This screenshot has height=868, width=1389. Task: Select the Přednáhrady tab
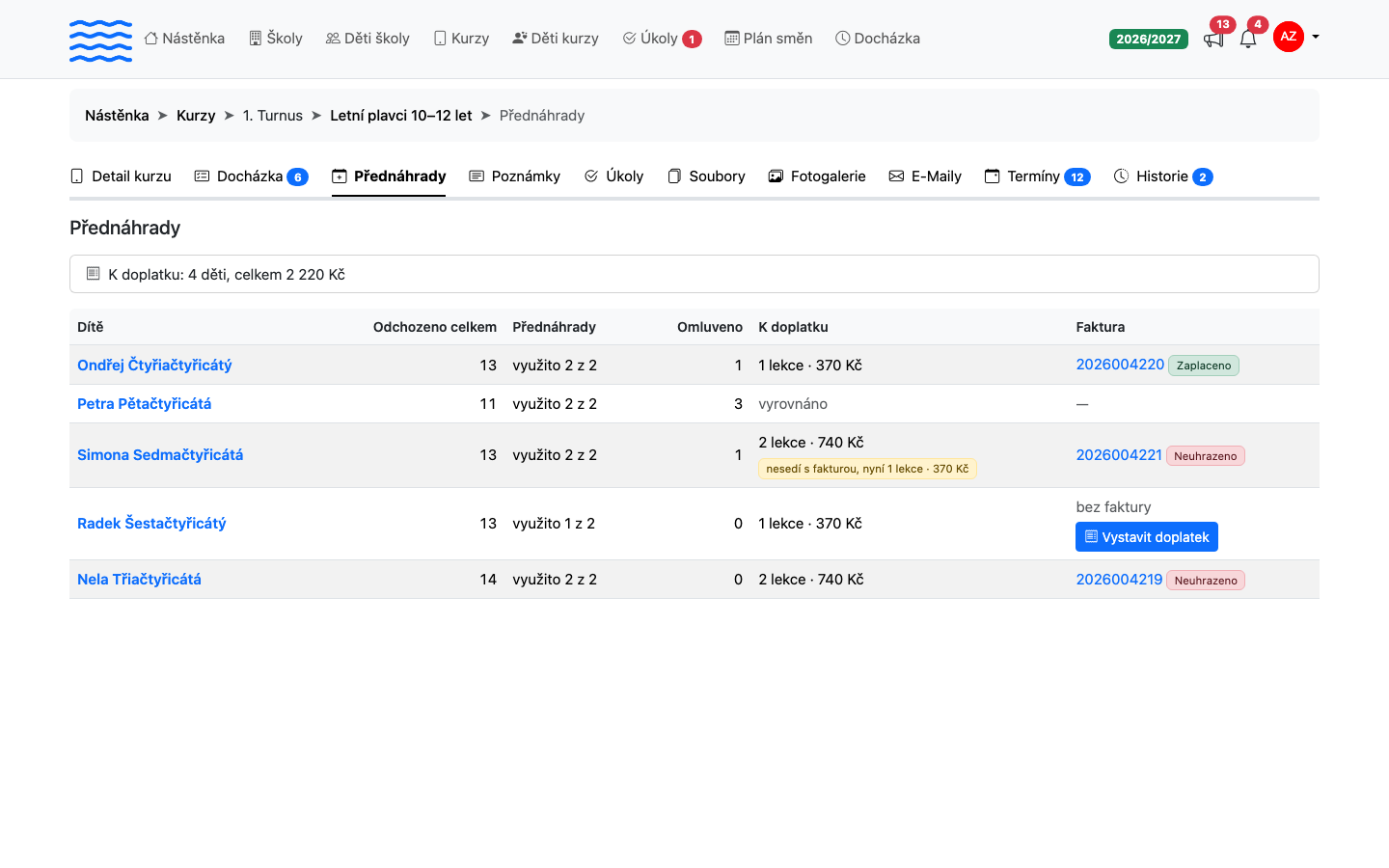389,176
